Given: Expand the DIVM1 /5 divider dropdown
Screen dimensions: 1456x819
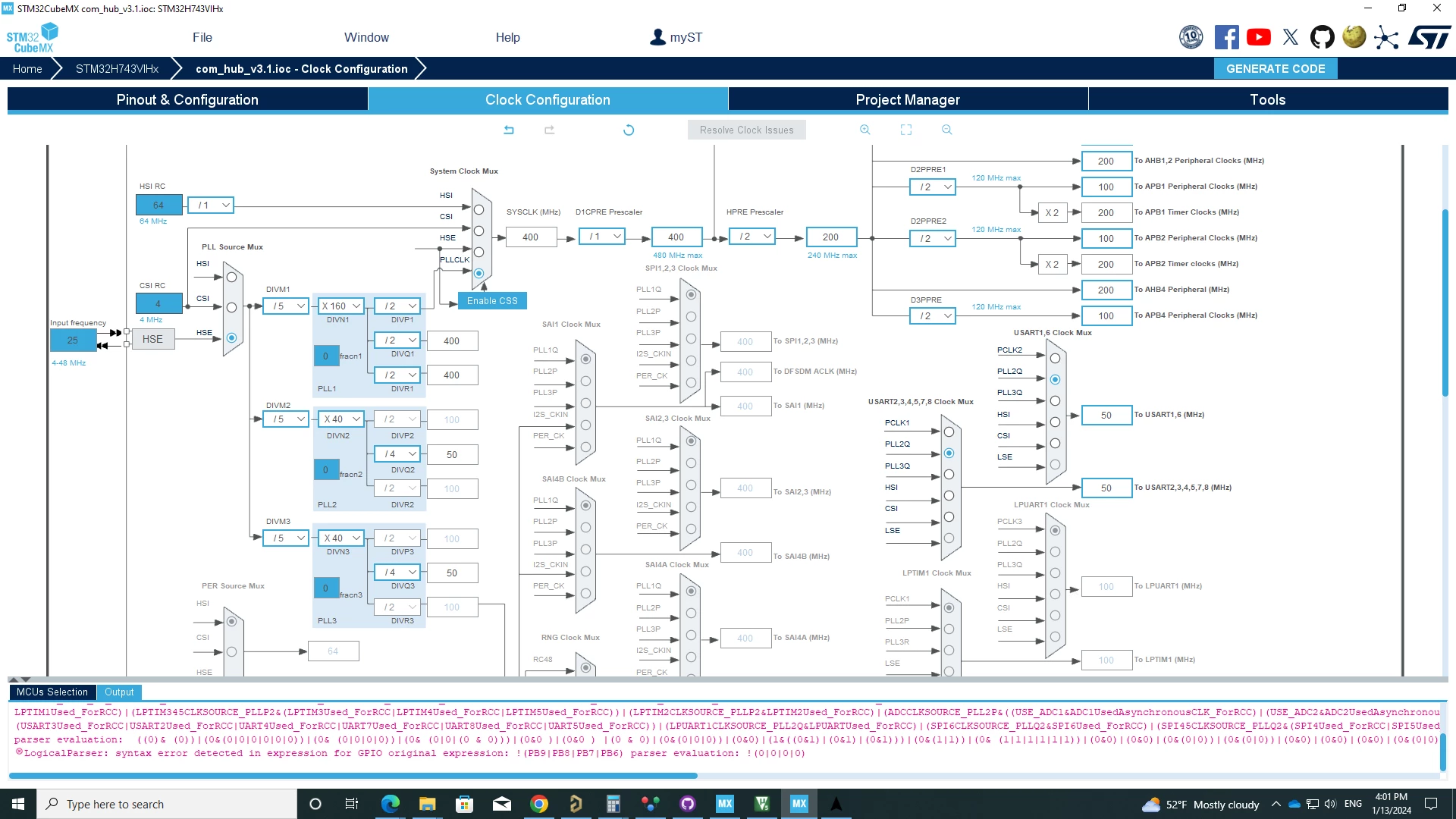Looking at the screenshot, I should tap(285, 306).
